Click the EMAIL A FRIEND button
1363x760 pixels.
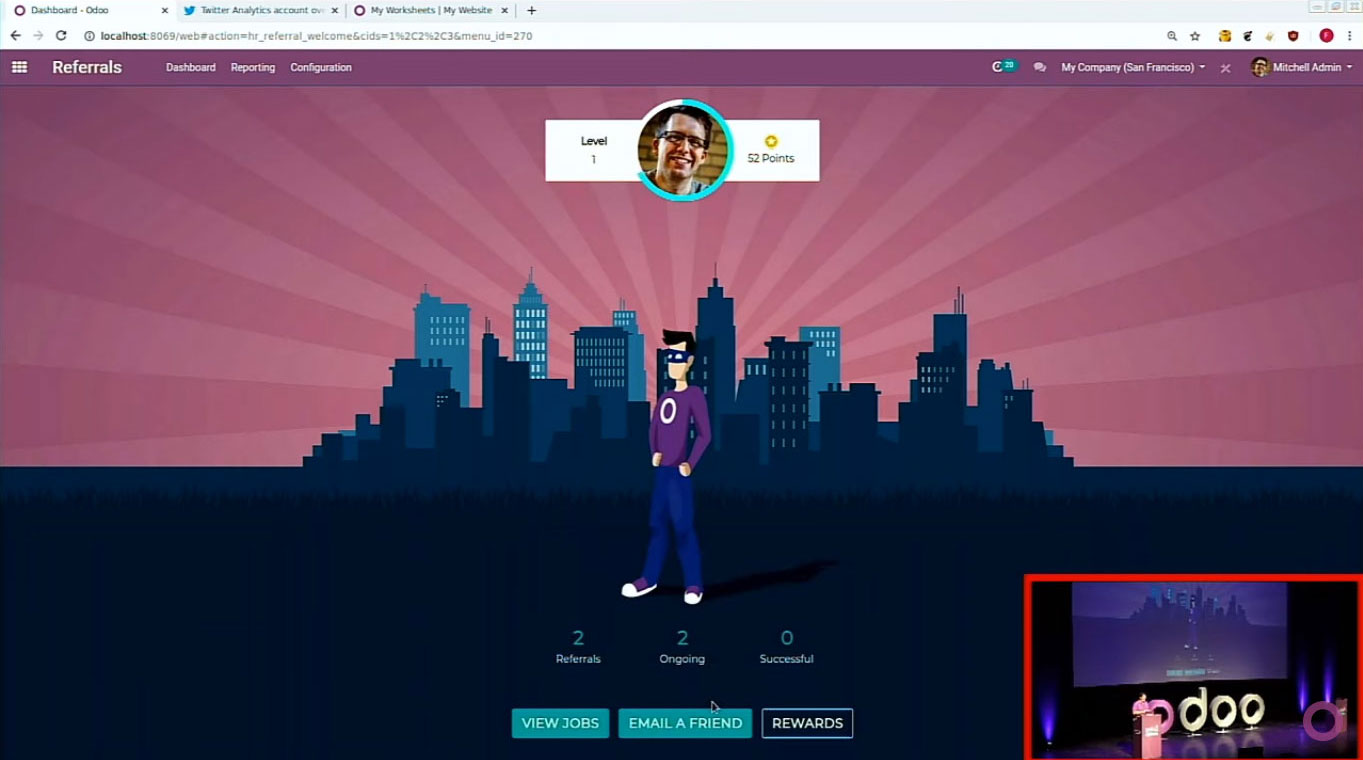click(685, 723)
